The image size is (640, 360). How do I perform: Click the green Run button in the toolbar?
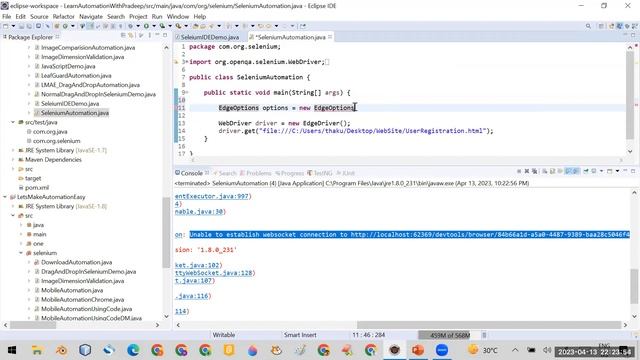146,26
